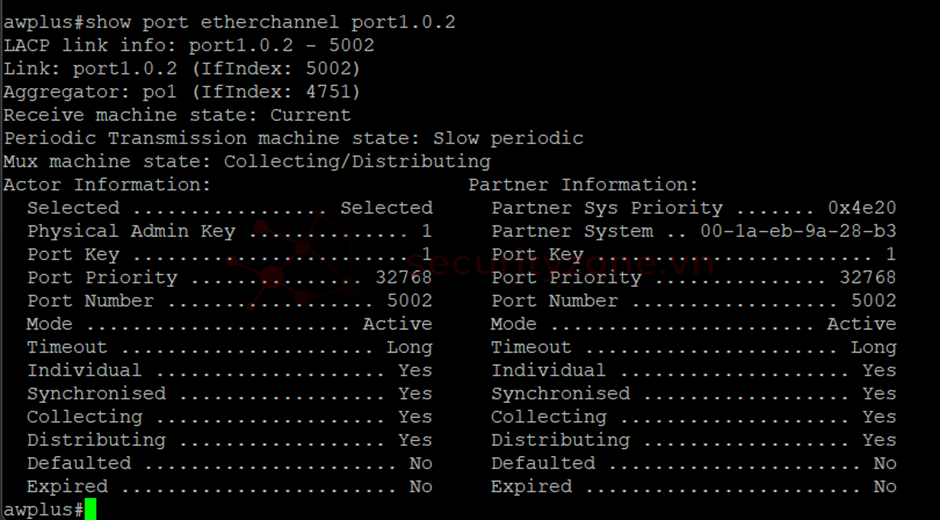Click the green cursor at awplus prompt
Viewport: 940px width, 520px height.
pos(91,509)
